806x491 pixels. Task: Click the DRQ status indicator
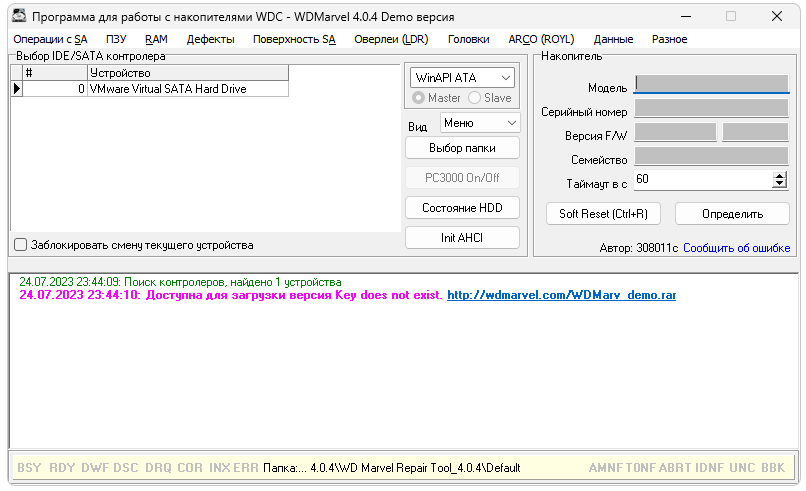158,468
